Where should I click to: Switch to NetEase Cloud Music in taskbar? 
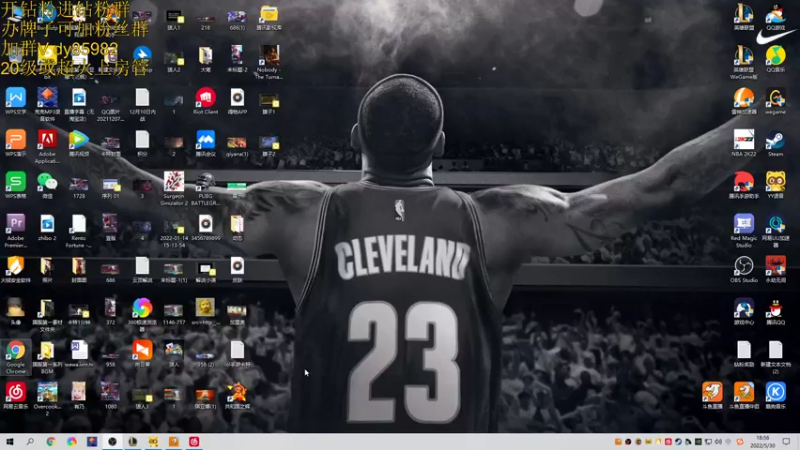(x=194, y=442)
